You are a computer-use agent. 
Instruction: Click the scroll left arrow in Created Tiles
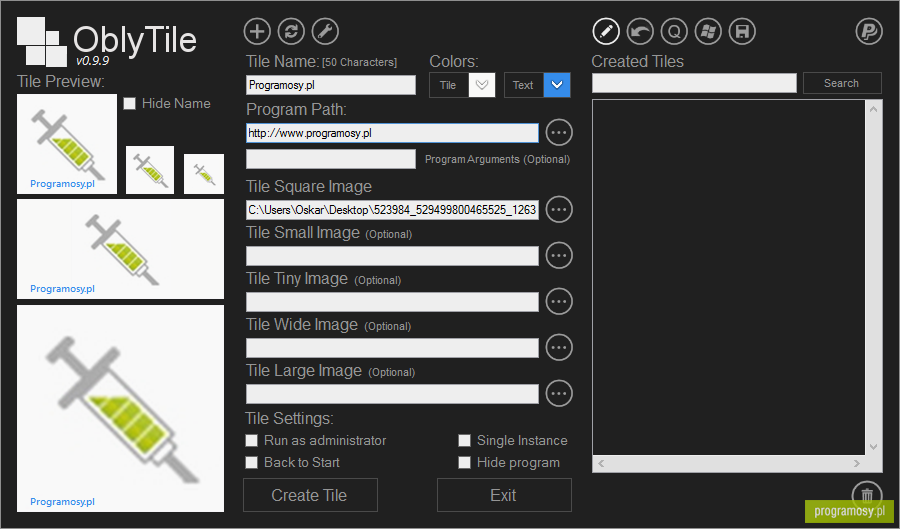click(601, 464)
